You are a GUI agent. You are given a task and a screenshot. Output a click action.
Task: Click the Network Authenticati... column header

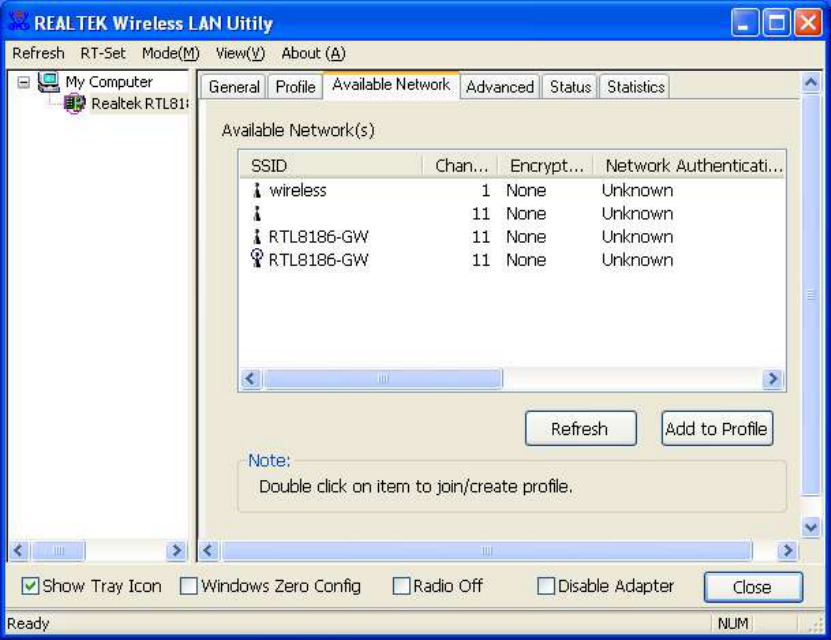689,165
